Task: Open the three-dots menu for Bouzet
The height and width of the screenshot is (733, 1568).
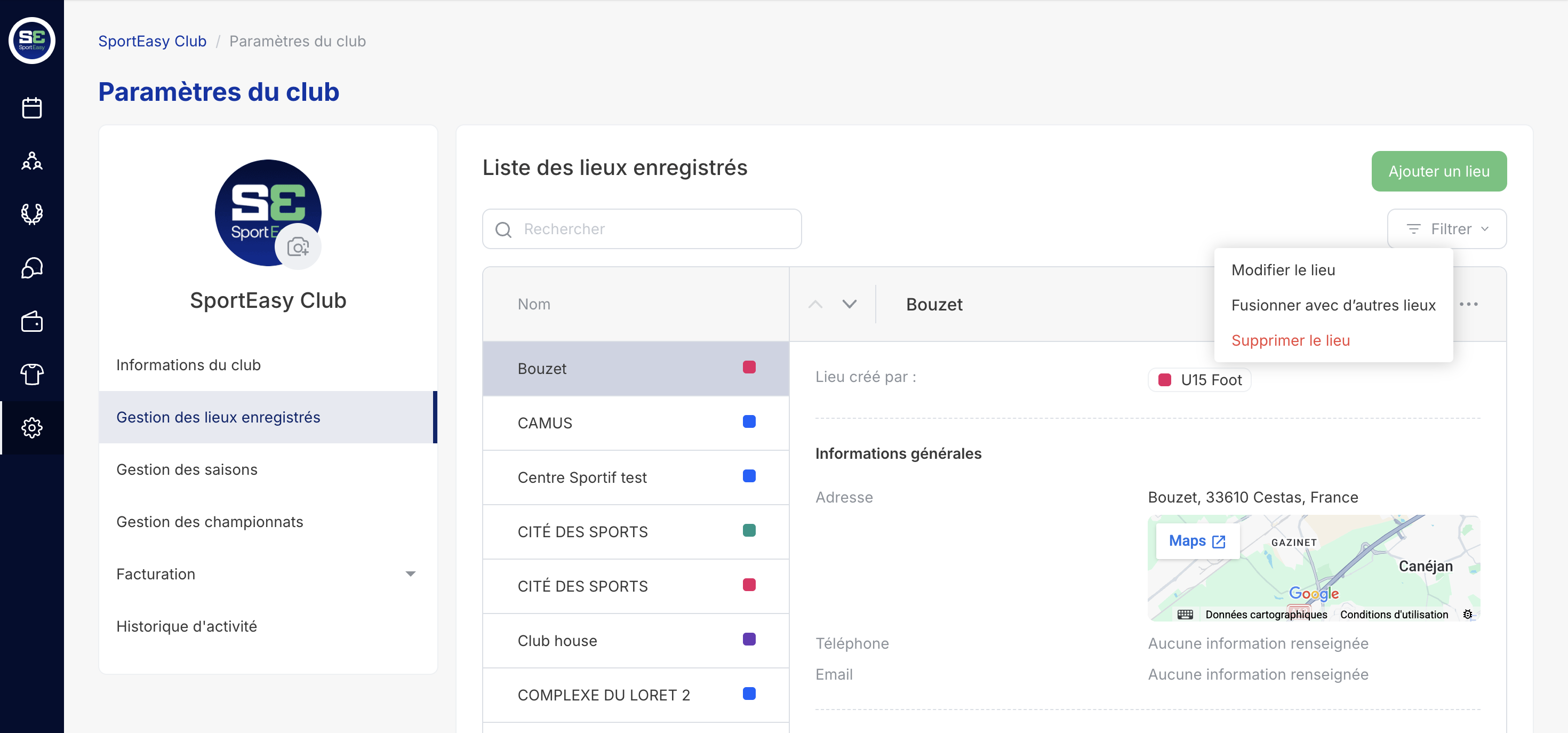Action: click(x=1468, y=304)
